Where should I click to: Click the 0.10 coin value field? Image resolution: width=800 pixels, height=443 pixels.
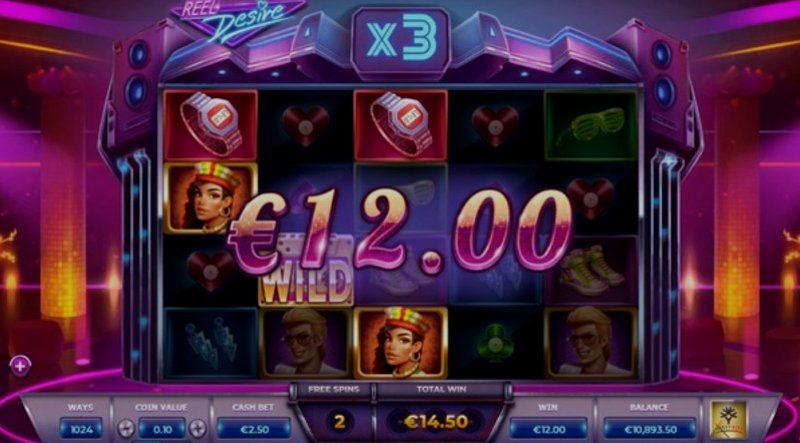pos(162,428)
